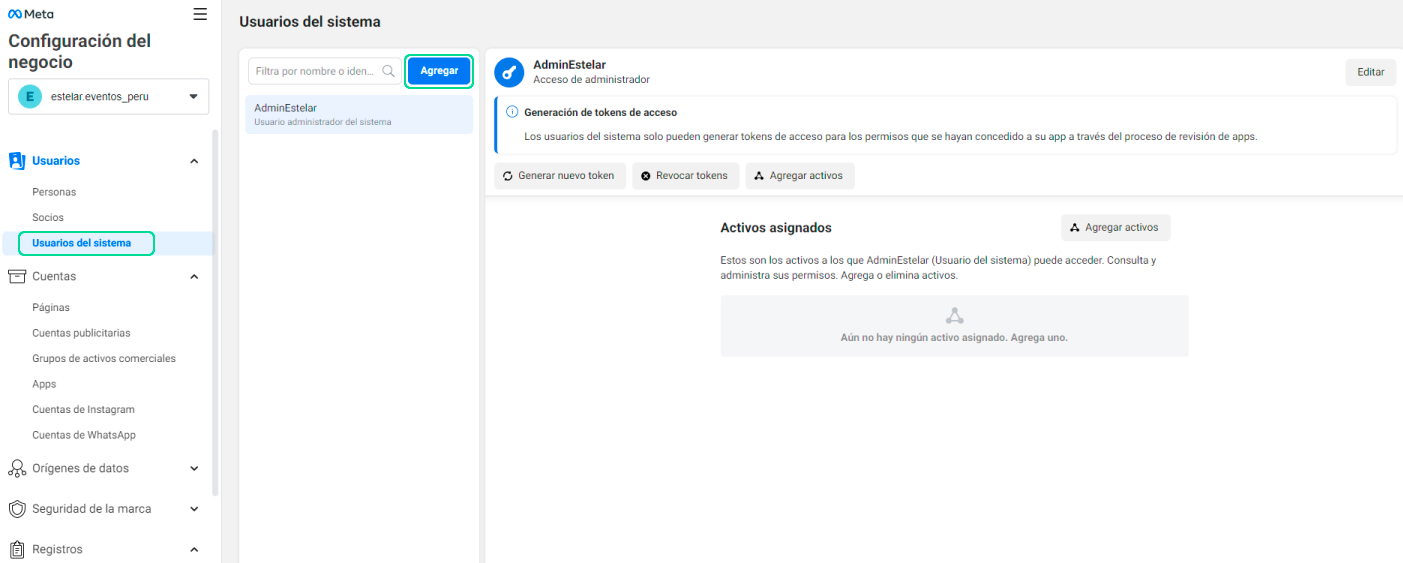This screenshot has width=1403, height=563.
Task: Click the Meta logo
Action: (31, 14)
